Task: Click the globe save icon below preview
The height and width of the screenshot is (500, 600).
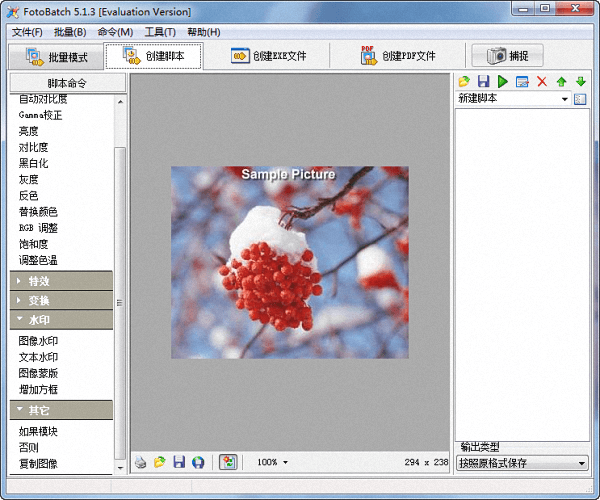Action: click(198, 462)
